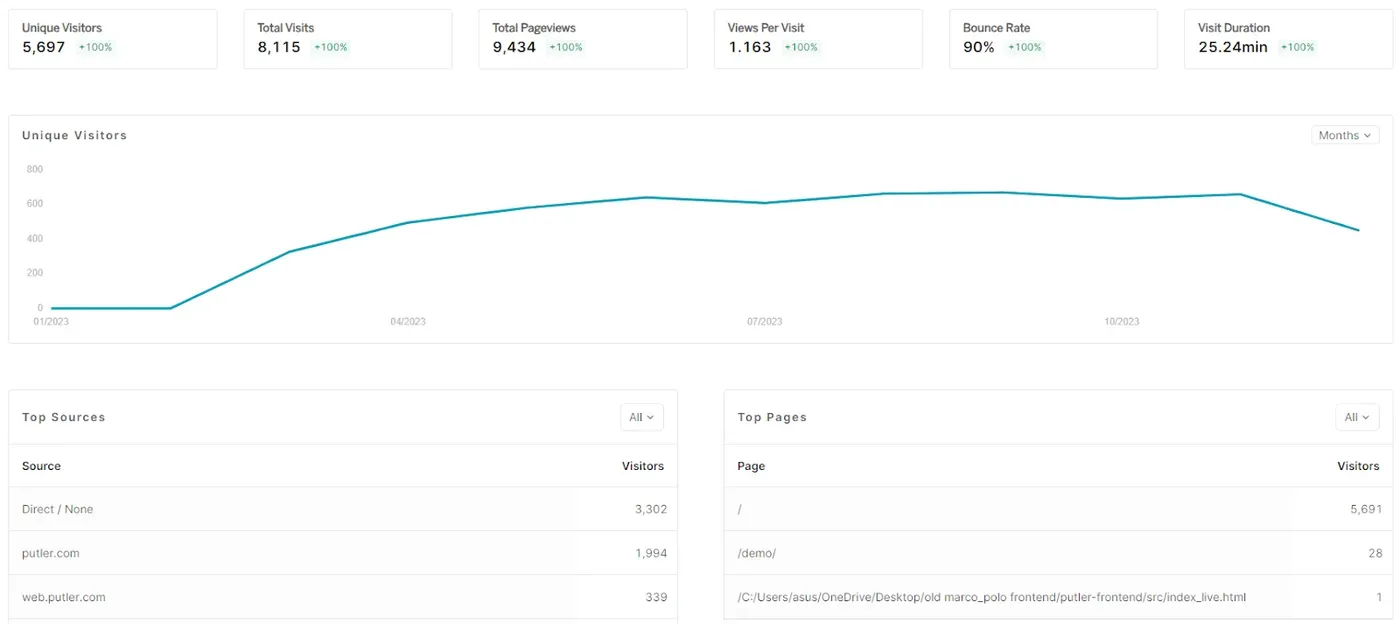Click the 25.24min duration value
This screenshot has width=1400, height=624.
click(1233, 47)
